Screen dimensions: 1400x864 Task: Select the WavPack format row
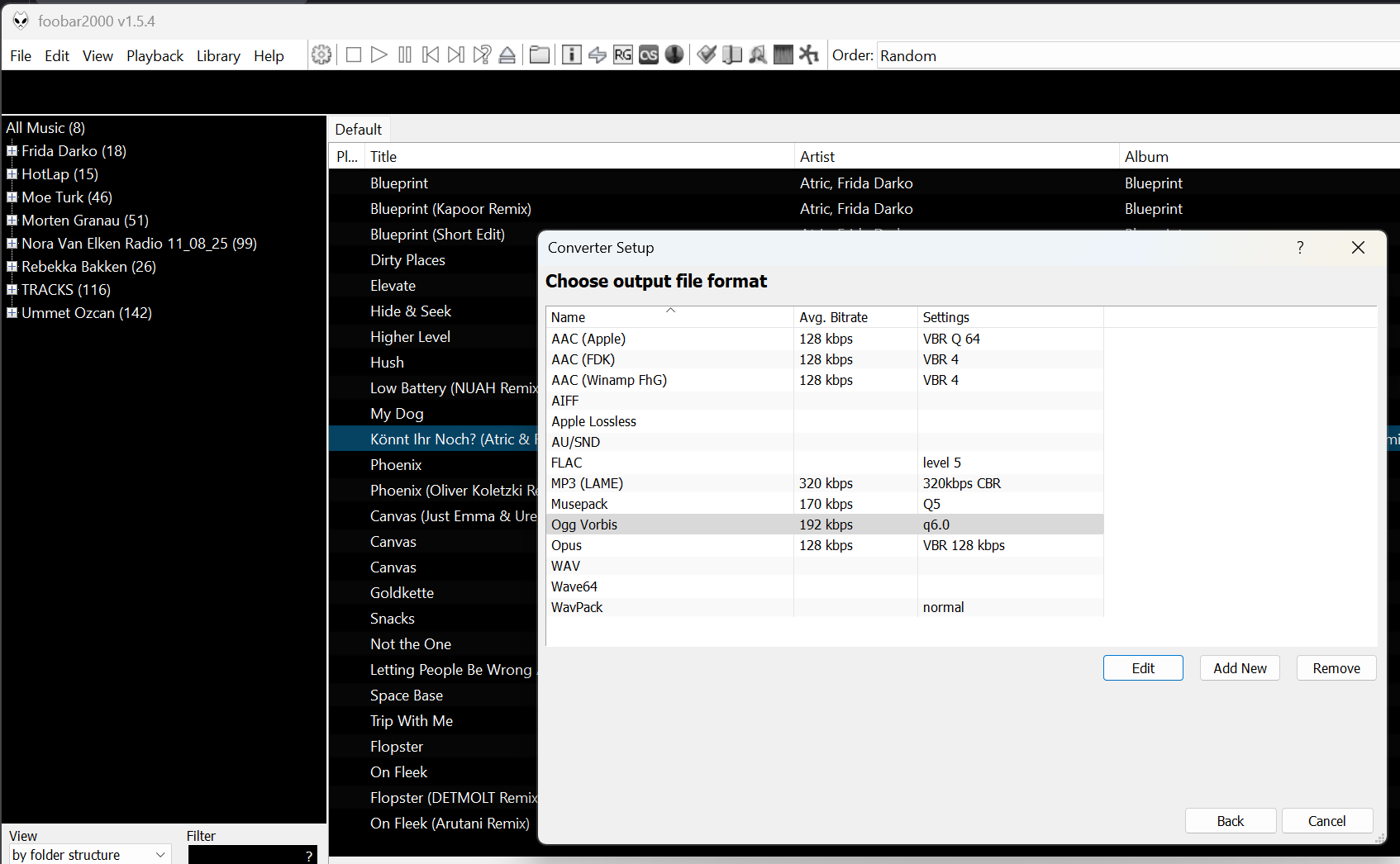click(825, 607)
